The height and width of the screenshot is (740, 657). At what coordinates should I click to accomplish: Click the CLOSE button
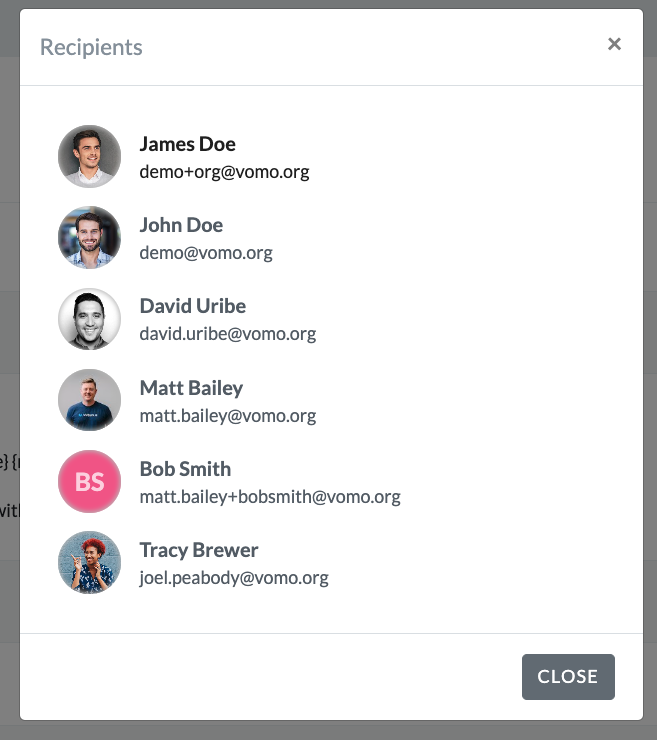[568, 676]
